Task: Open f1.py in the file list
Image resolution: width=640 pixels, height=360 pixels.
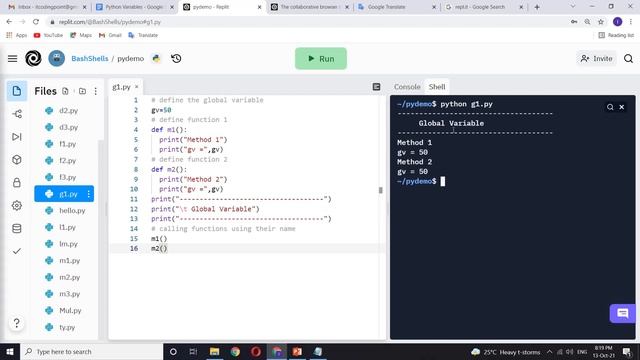Action: click(64, 144)
